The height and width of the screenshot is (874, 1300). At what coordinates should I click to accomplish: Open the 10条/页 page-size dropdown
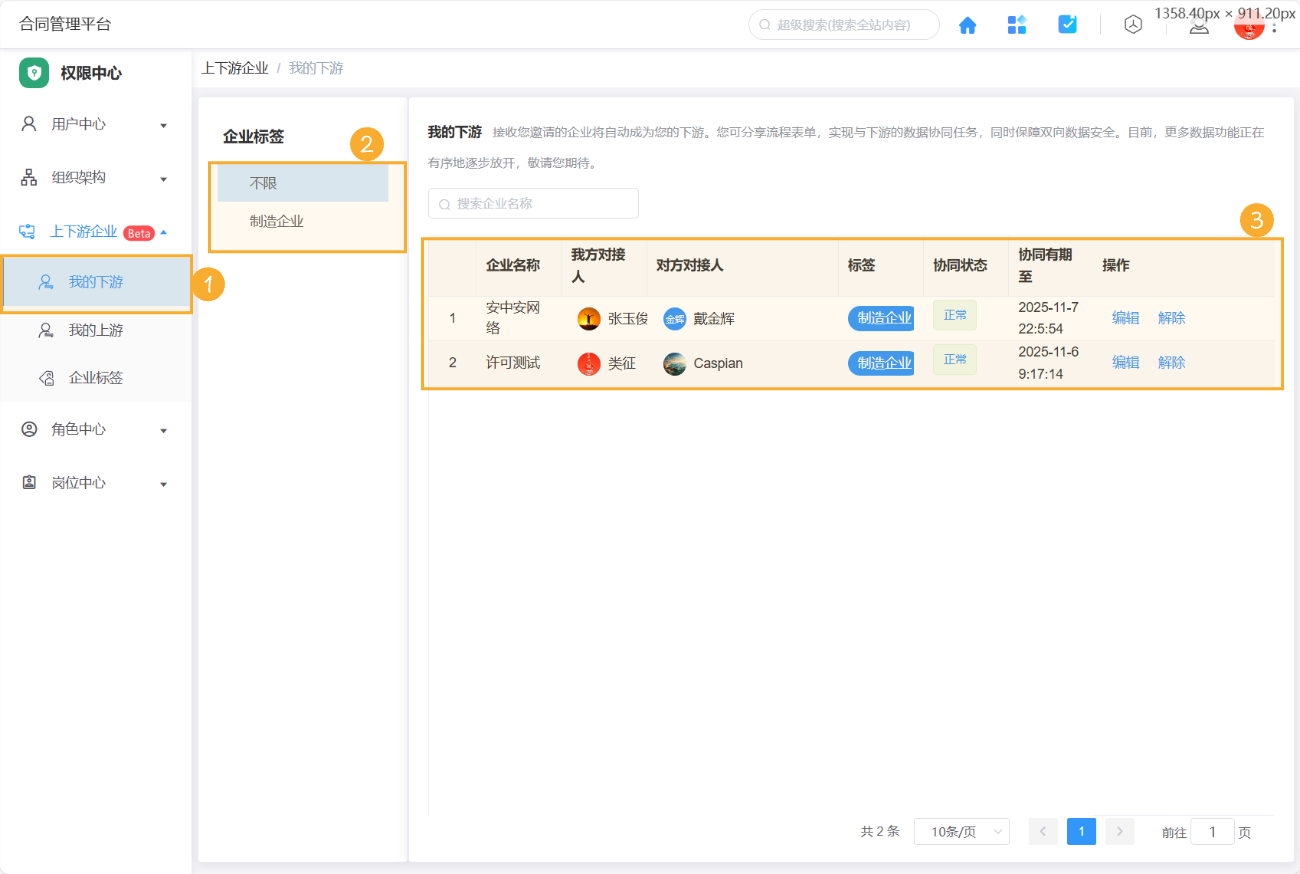click(961, 831)
